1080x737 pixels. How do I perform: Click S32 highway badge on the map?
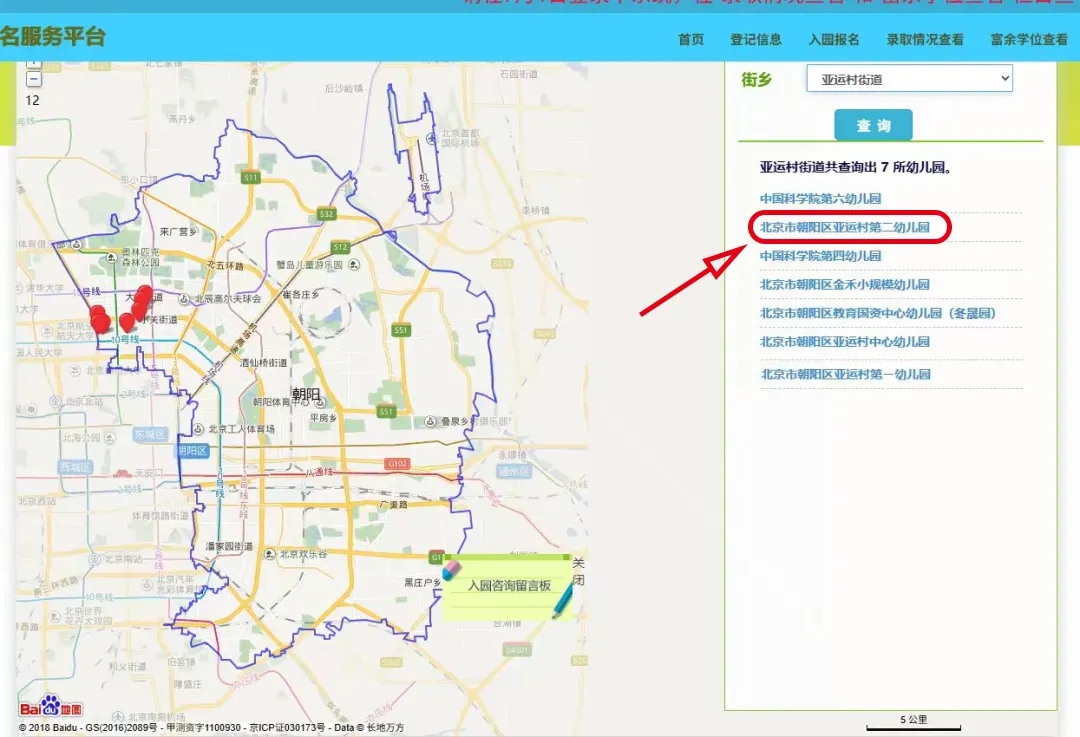326,214
